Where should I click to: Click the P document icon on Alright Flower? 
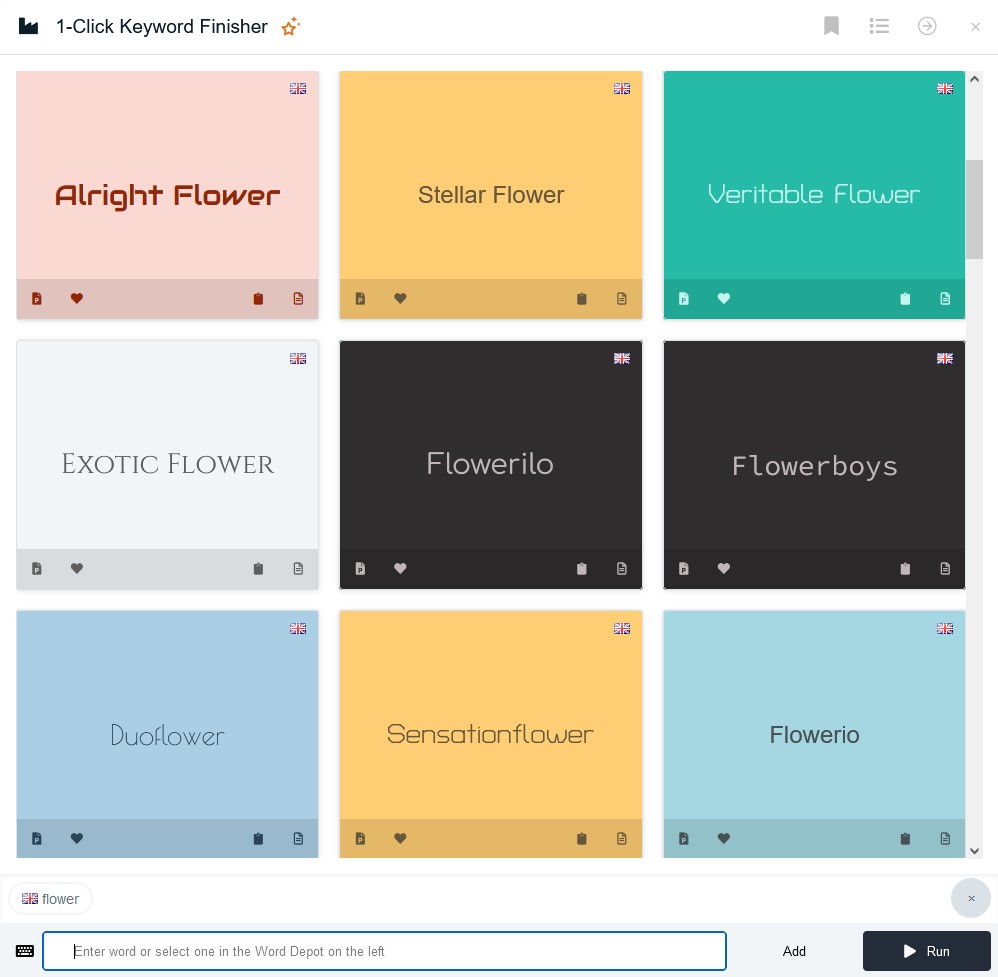click(37, 298)
